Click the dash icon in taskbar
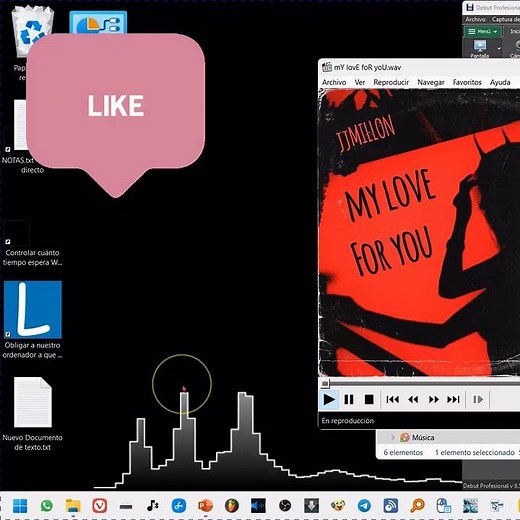 (126, 506)
